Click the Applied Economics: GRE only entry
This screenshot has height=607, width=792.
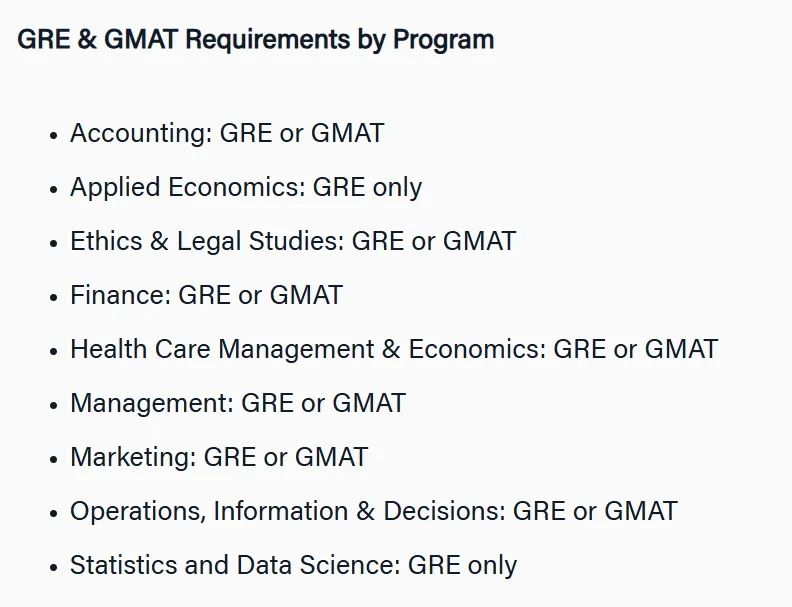[x=246, y=187]
